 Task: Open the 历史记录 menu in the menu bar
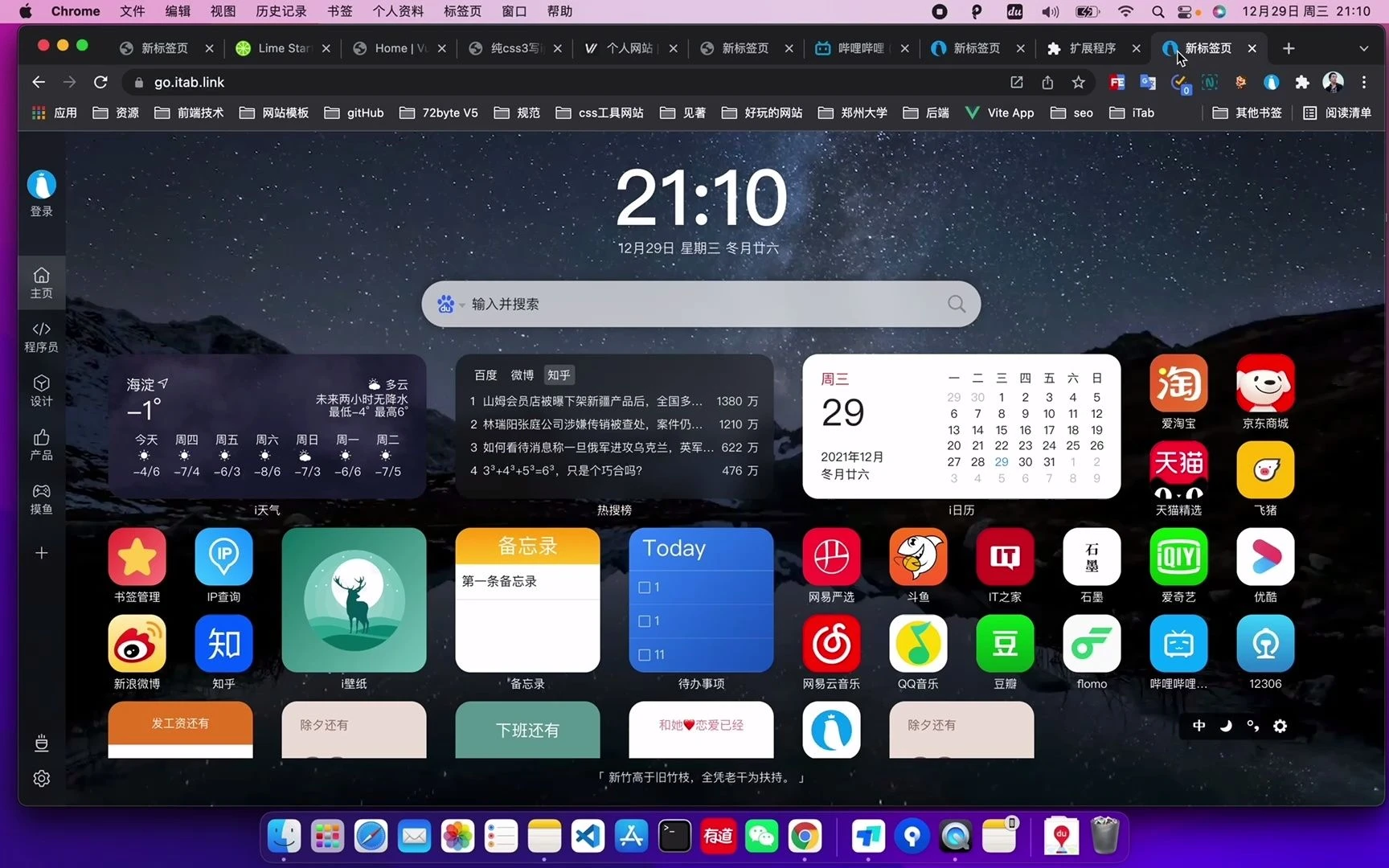pyautogui.click(x=281, y=11)
